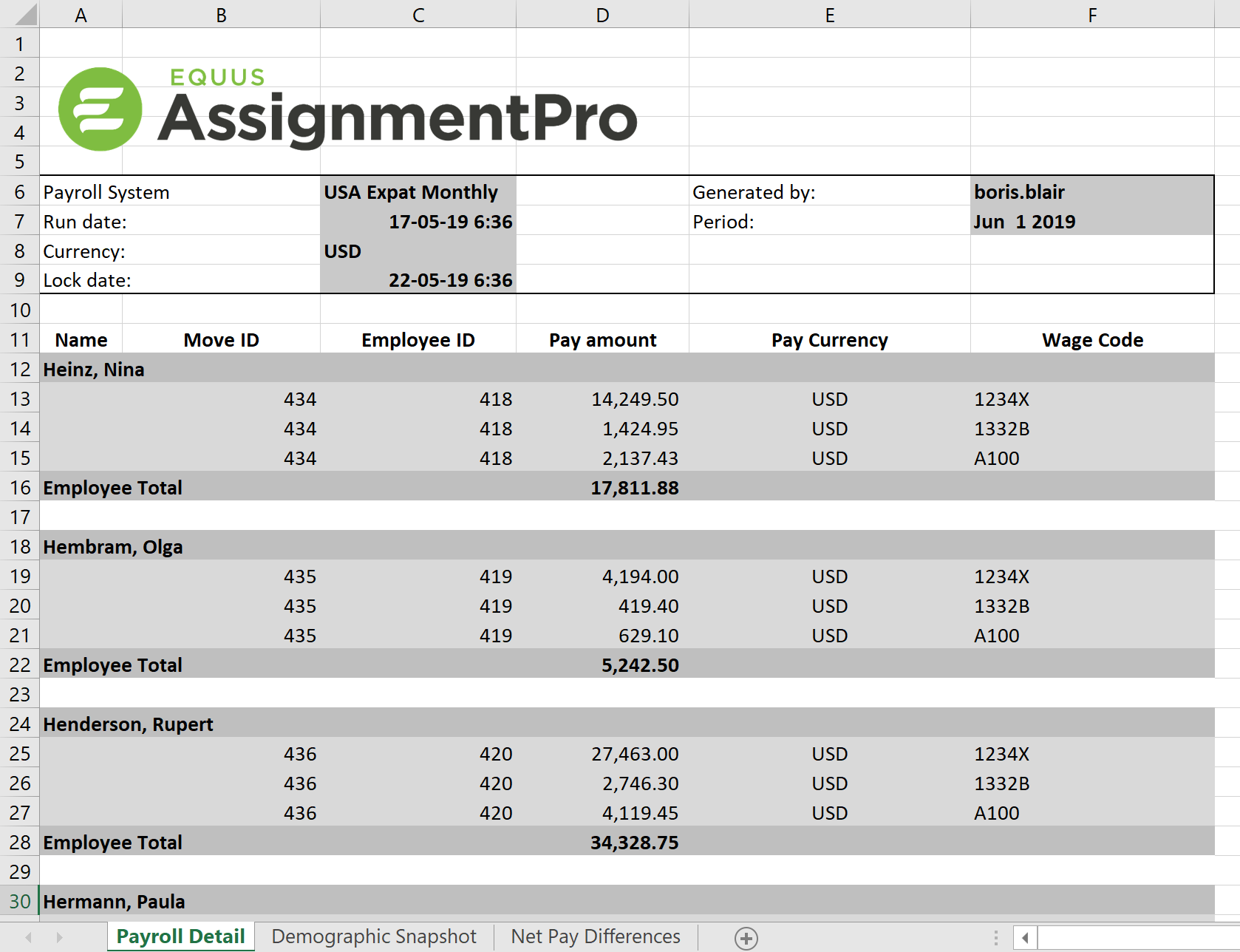This screenshot has width=1240, height=952.
Task: Click the sheet tab split handle dots
Action: click(x=996, y=938)
